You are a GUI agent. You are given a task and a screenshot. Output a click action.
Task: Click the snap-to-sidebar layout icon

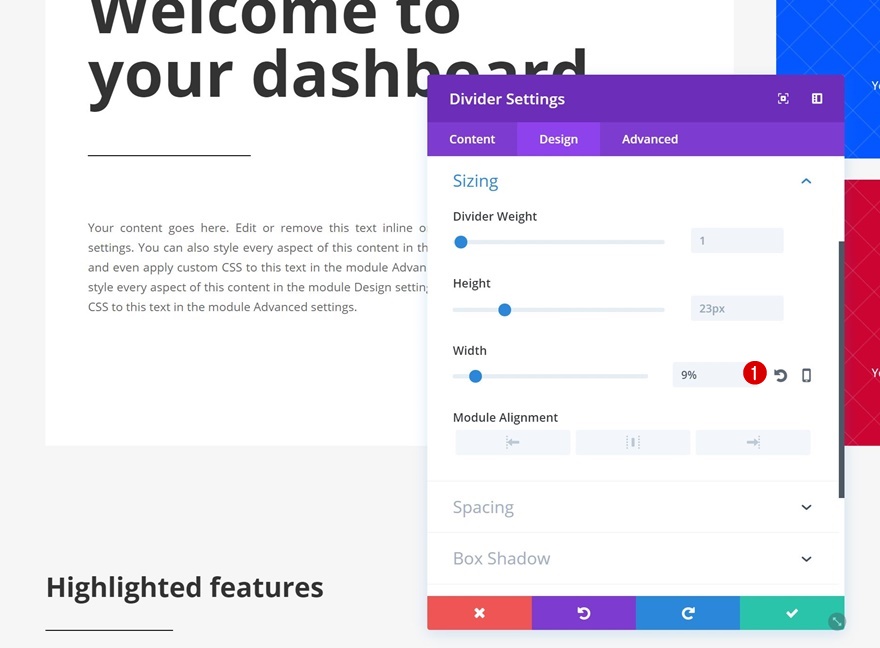817,99
